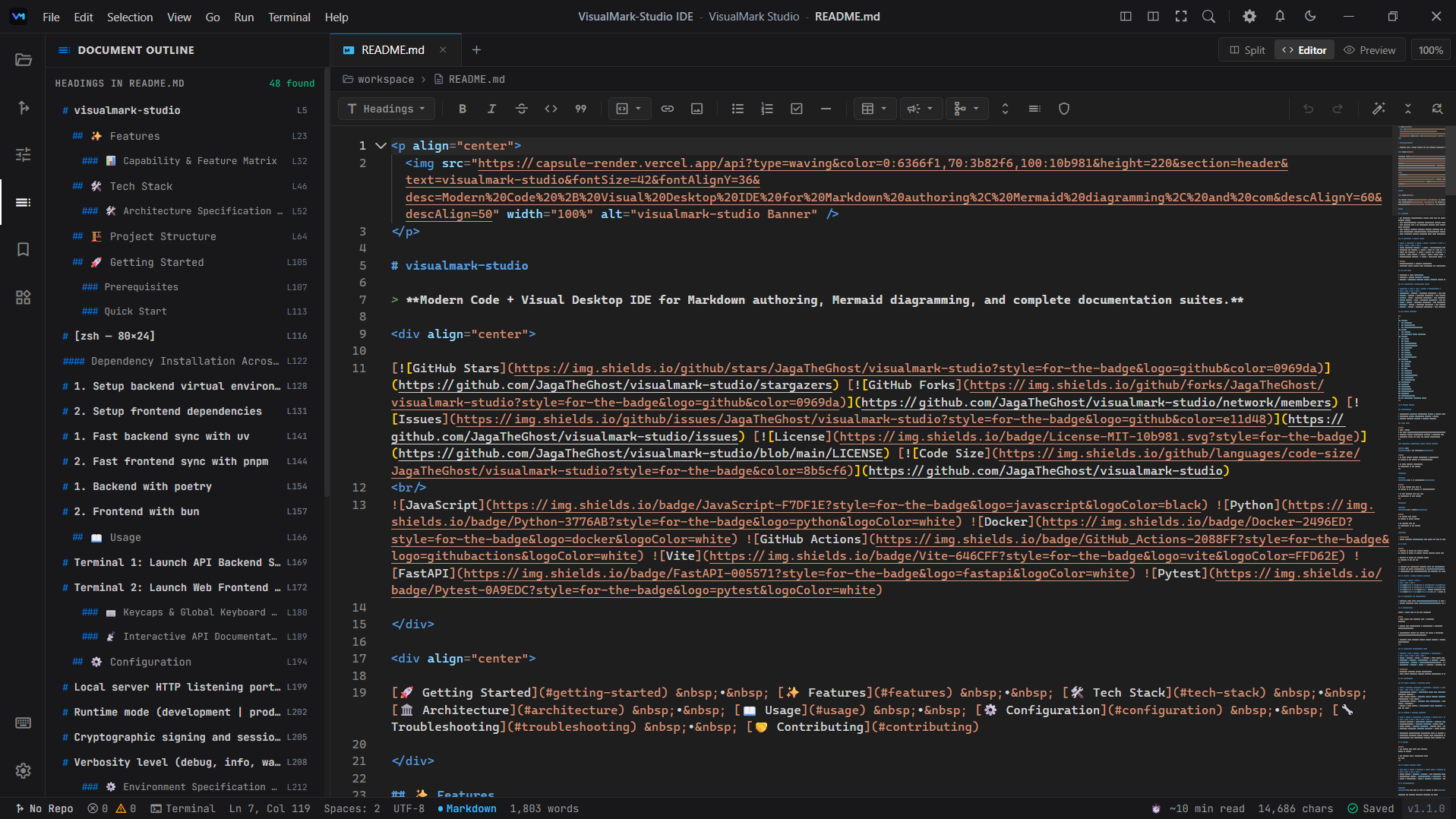The image size is (1456, 819).
Task: Open Terminal from the status bar
Action: coord(183,808)
